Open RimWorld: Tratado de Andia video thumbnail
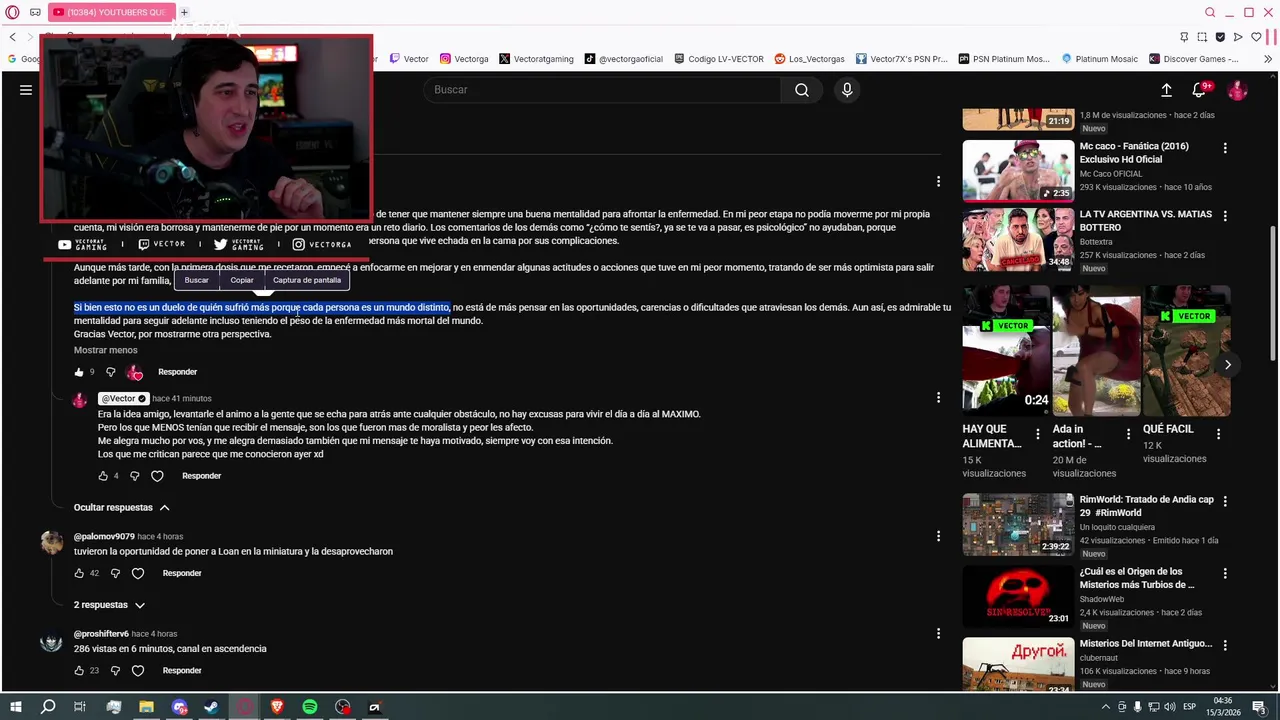 click(x=1018, y=524)
